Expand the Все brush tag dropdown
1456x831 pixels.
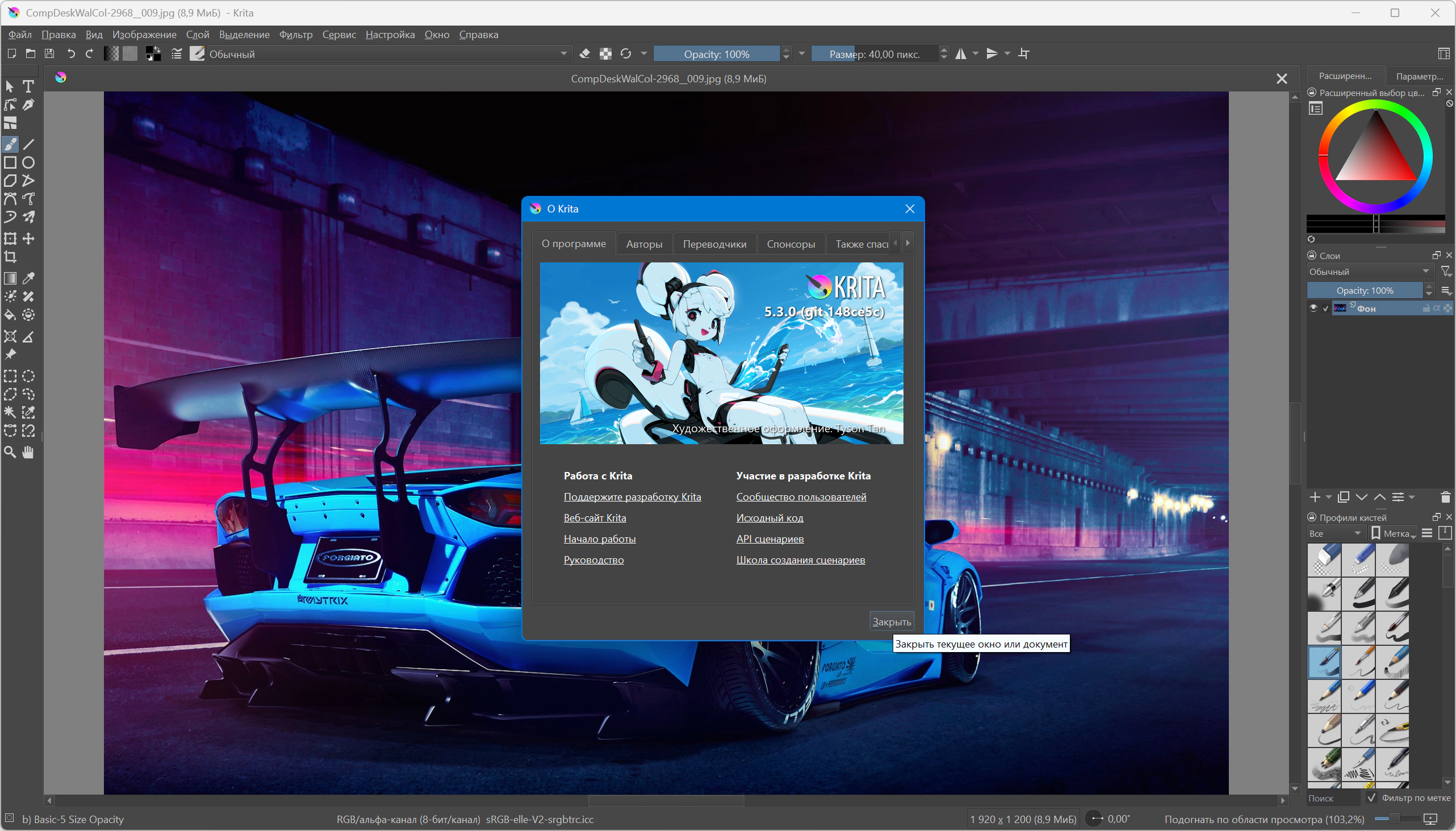click(x=1335, y=533)
